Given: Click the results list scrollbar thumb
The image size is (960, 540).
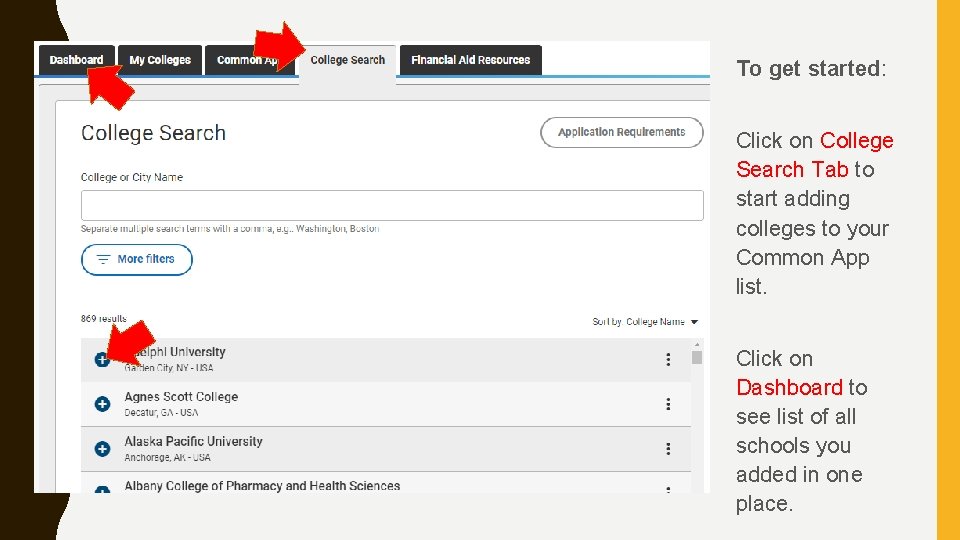Looking at the screenshot, I should [x=697, y=358].
